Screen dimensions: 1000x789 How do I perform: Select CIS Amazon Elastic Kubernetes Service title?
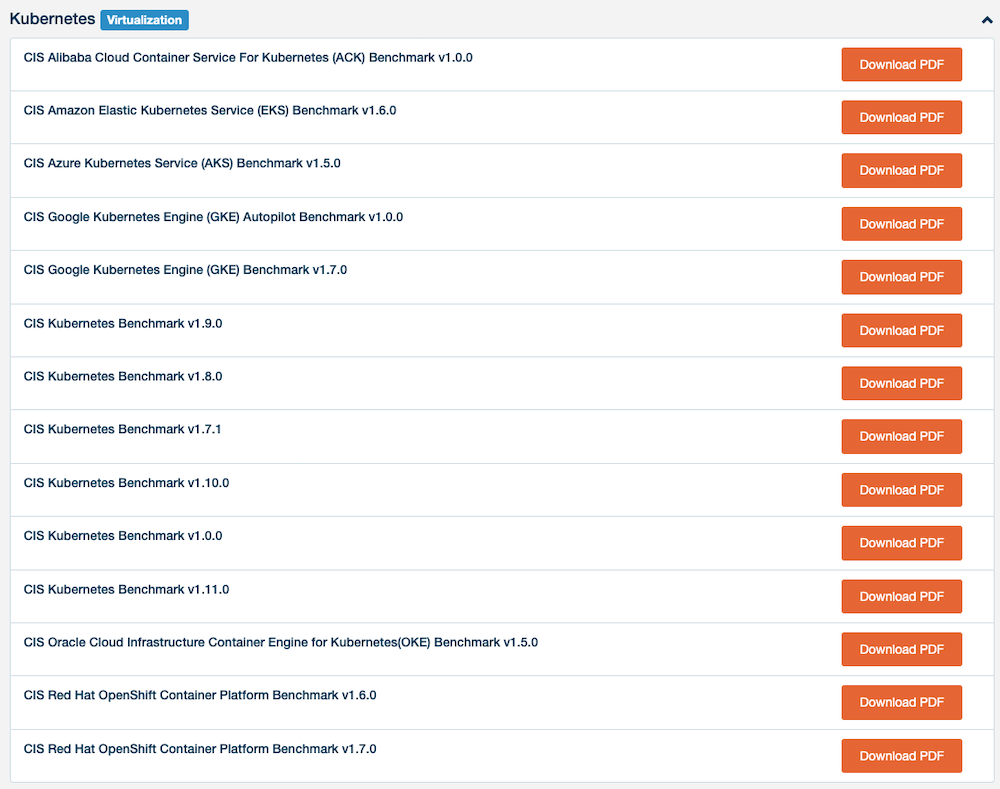point(210,110)
